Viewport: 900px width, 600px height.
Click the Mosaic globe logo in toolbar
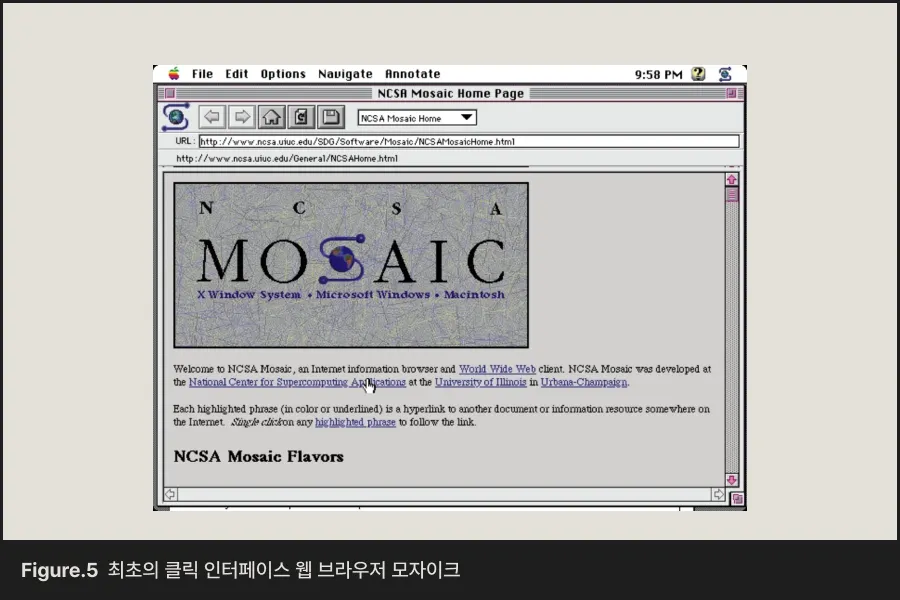pyautogui.click(x=176, y=117)
